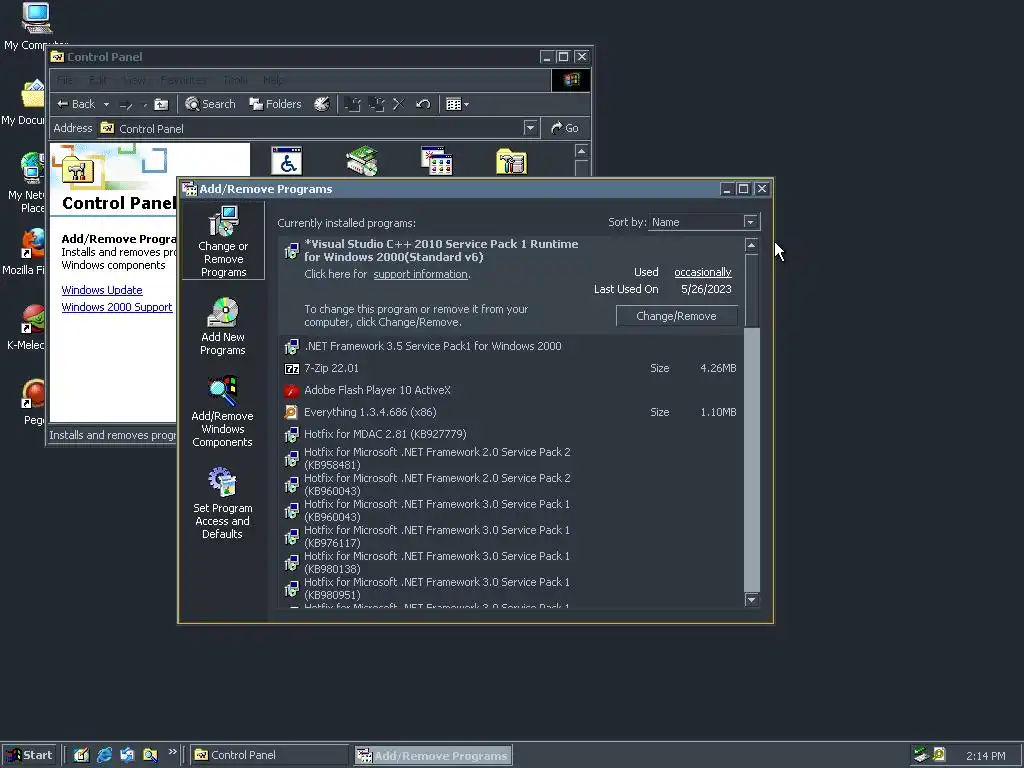
Task: Click the Adobe Flash Player red icon
Action: (291, 391)
